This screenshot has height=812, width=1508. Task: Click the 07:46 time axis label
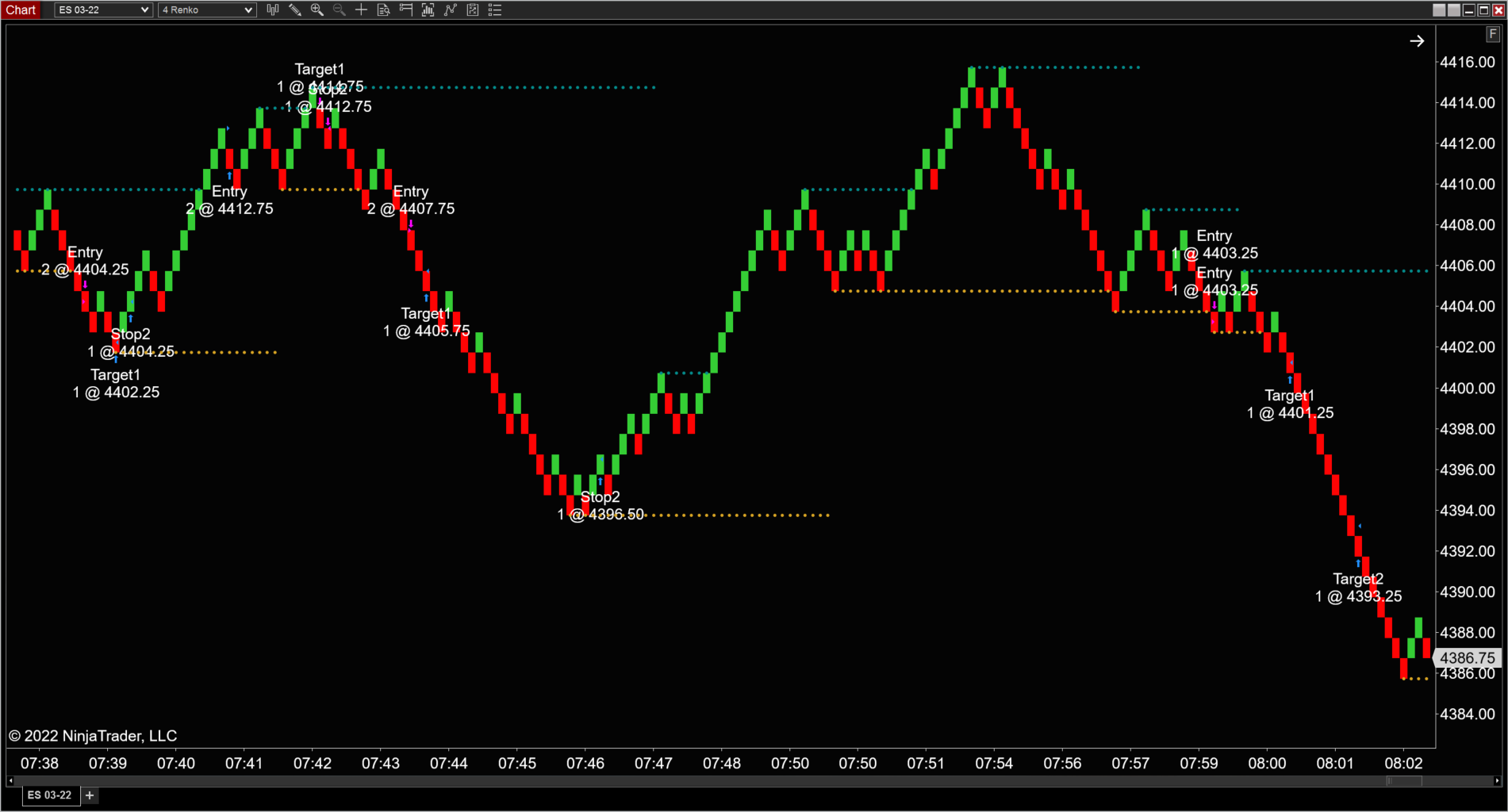pyautogui.click(x=585, y=763)
